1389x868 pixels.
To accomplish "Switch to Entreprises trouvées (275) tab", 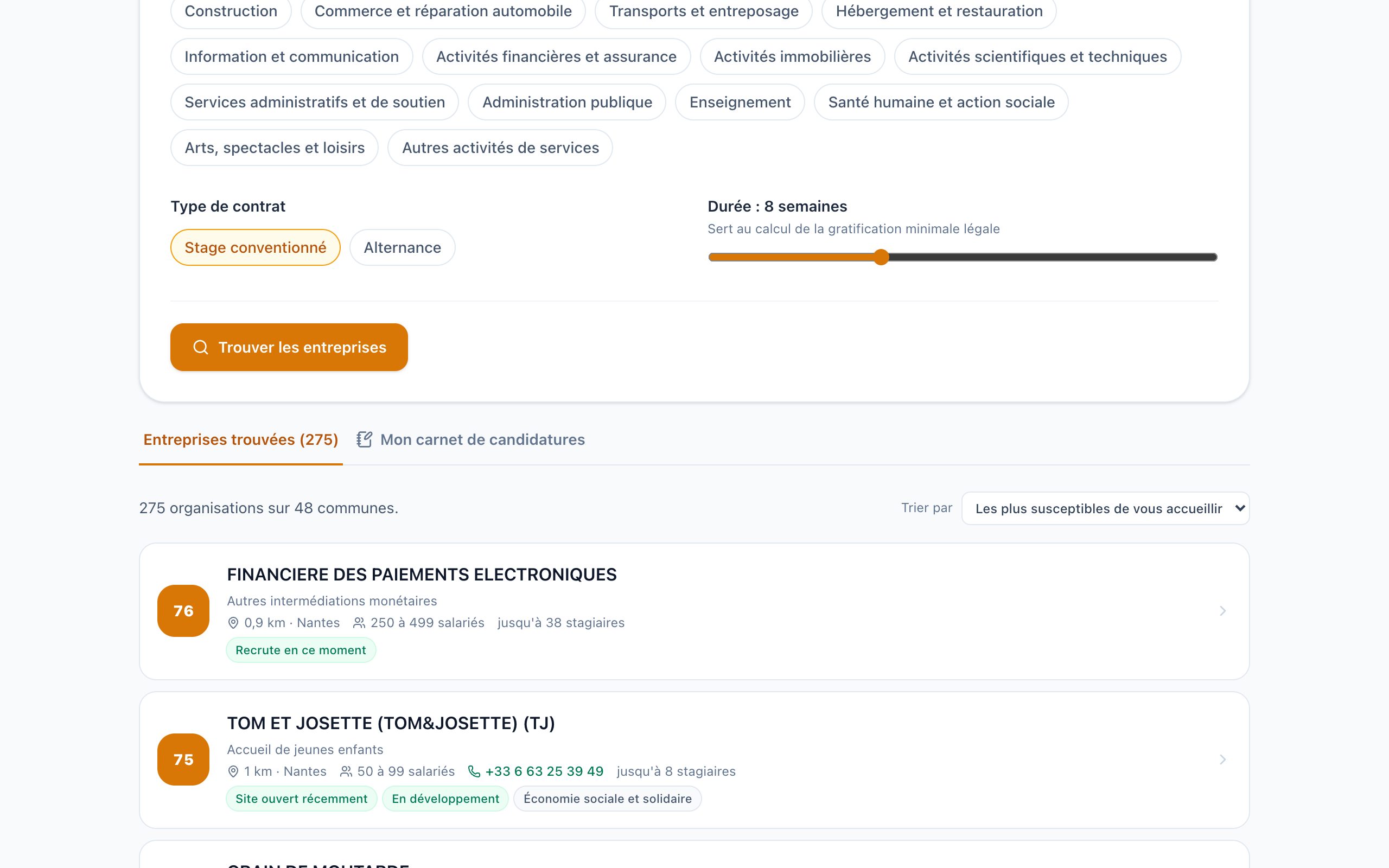I will point(240,440).
